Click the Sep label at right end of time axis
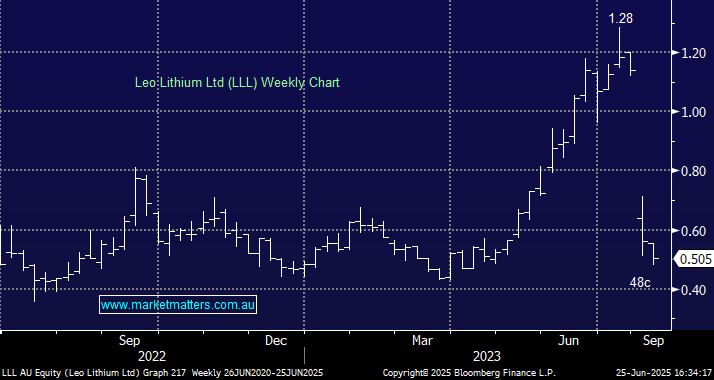Viewport: 714px width, 380px height. (653, 340)
